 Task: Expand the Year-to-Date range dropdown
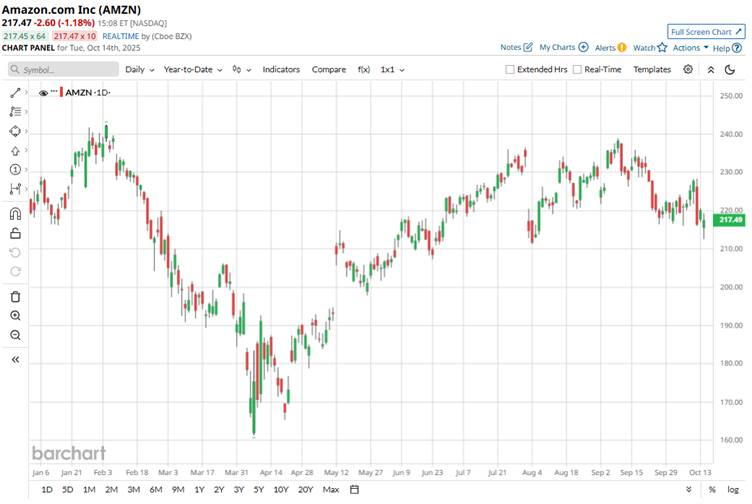point(193,70)
